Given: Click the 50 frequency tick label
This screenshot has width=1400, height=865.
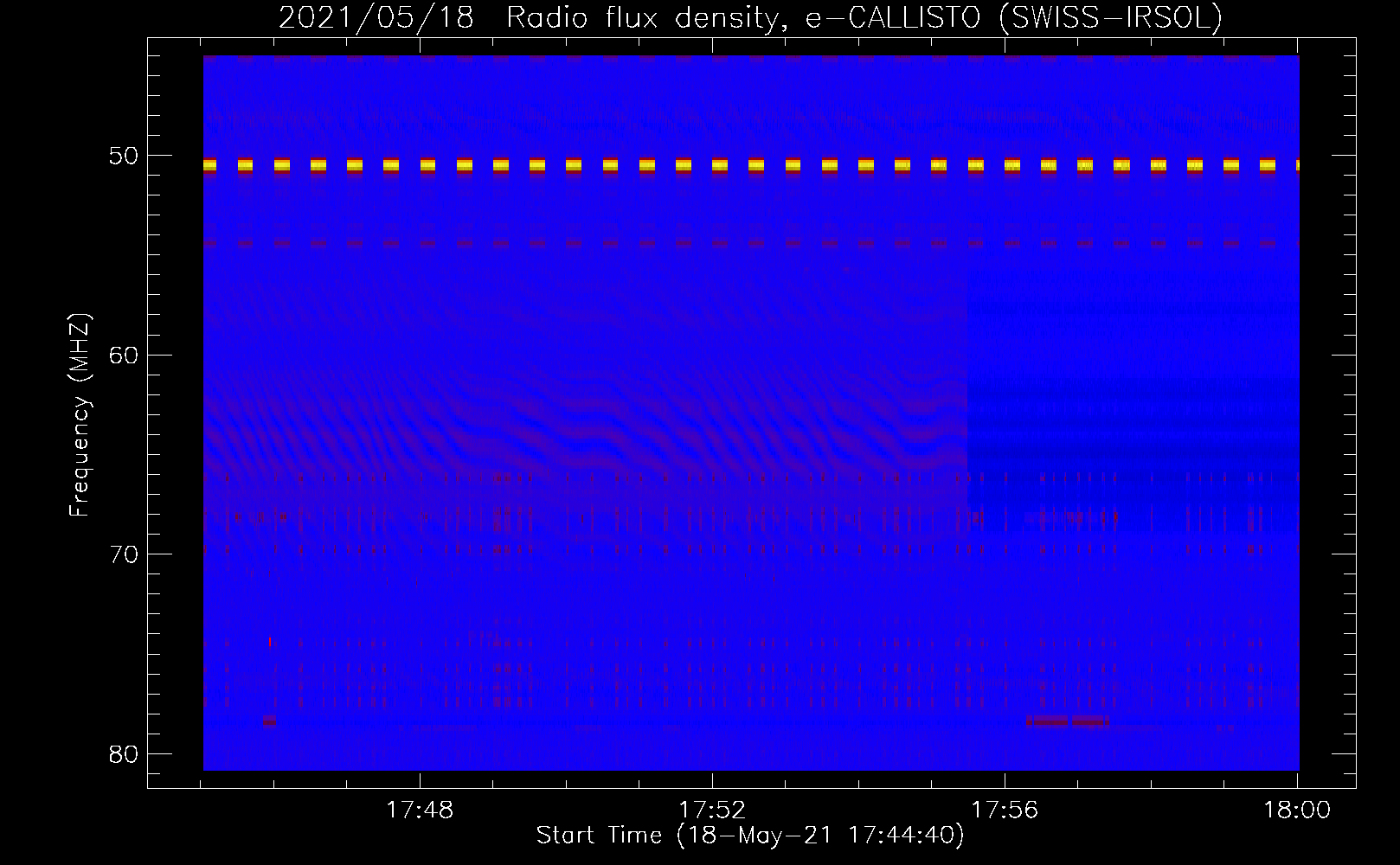Looking at the screenshot, I should tap(124, 156).
